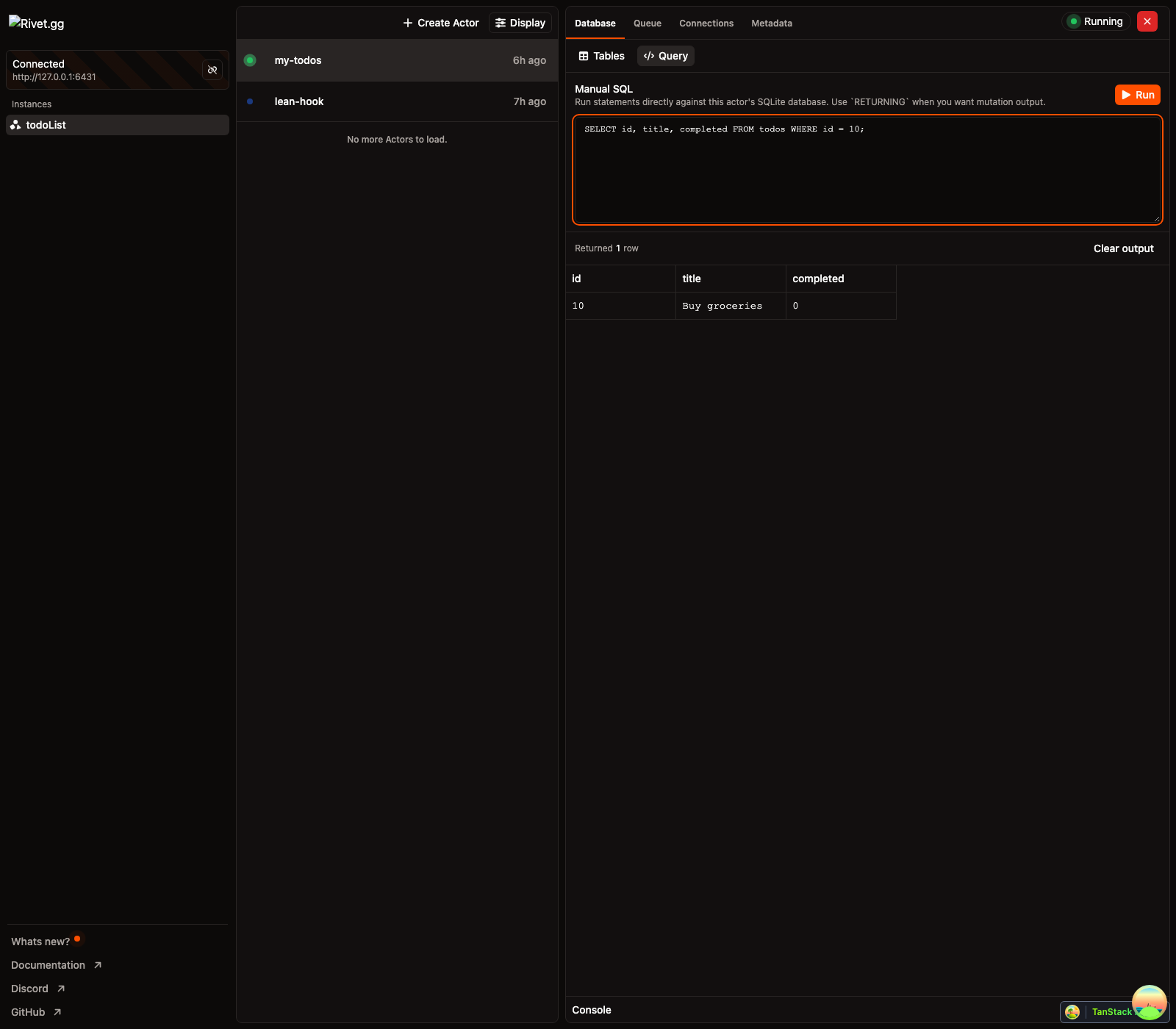Toggle to the Tables view
This screenshot has height=1029, width=1176.
point(600,56)
